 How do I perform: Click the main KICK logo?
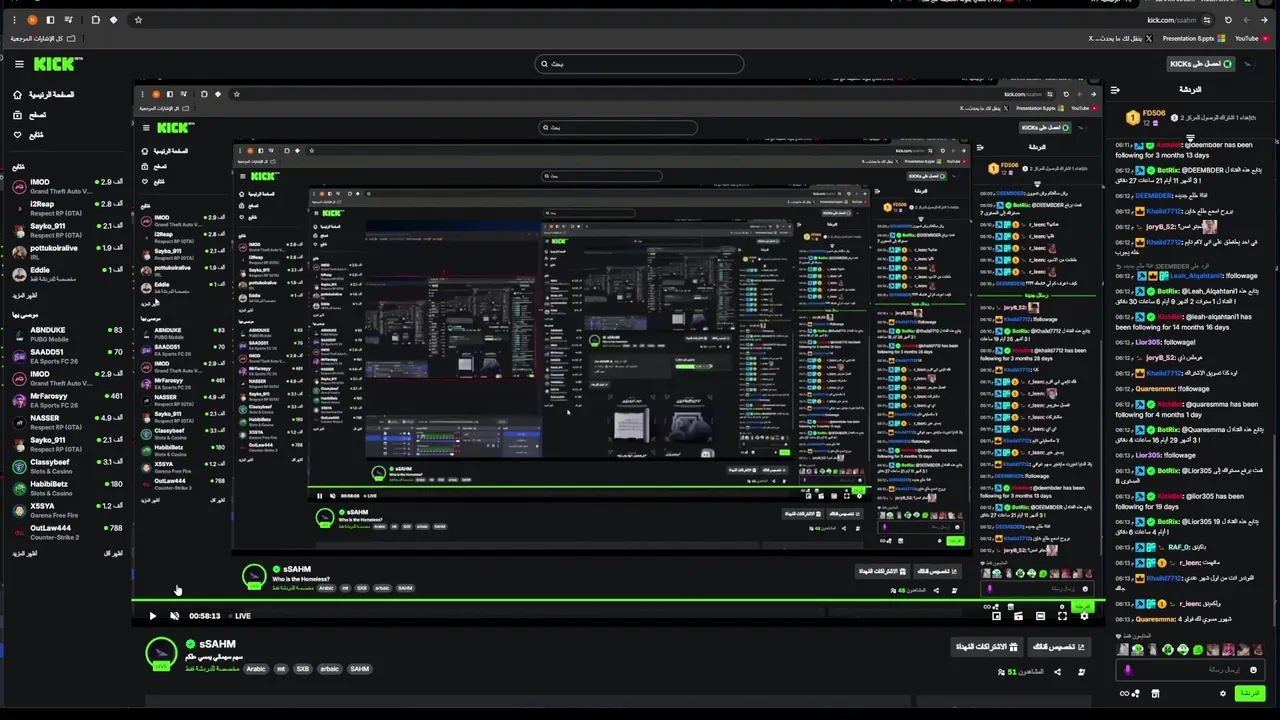pyautogui.click(x=57, y=64)
